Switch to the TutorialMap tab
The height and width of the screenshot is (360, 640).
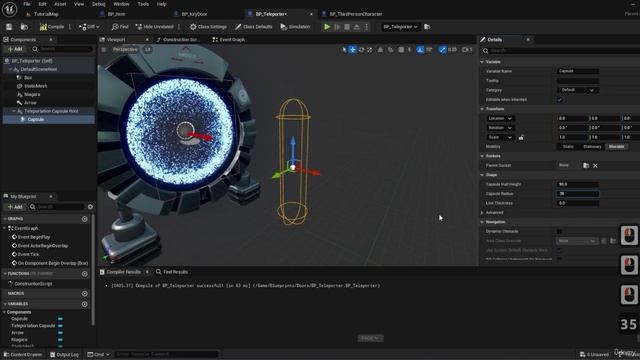tap(46, 14)
